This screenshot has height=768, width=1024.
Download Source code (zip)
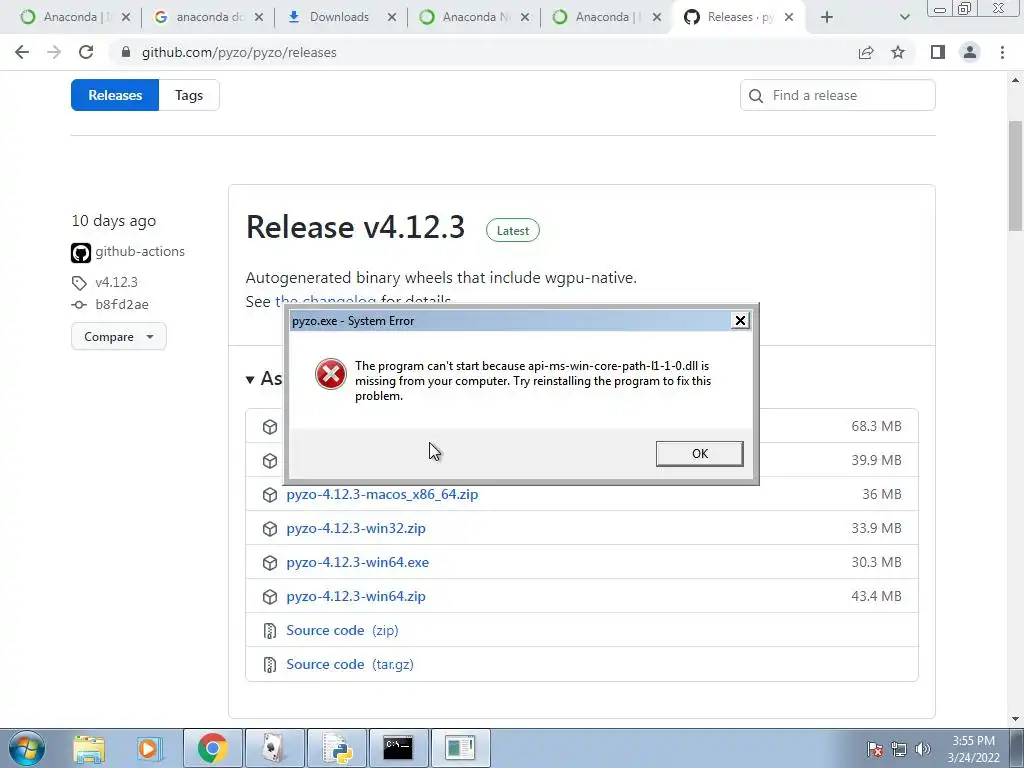click(x=342, y=630)
